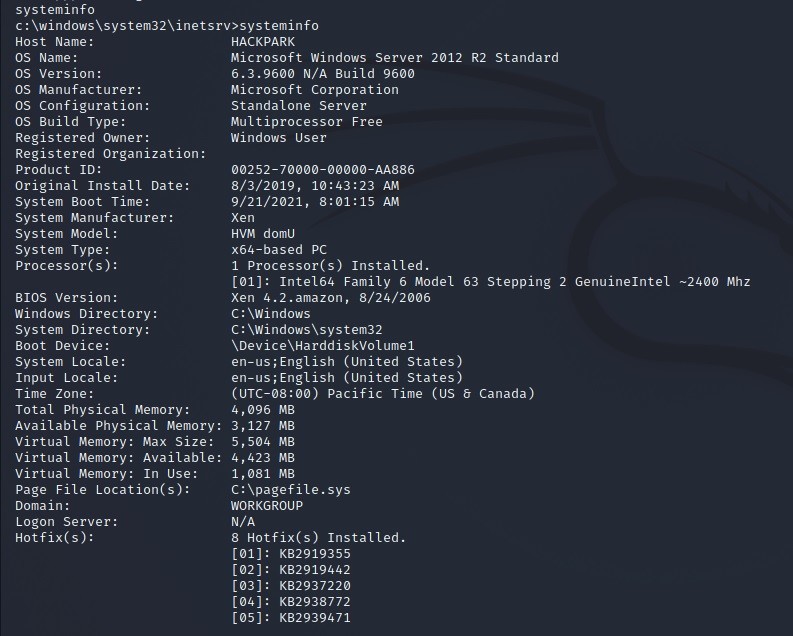Click the Intel64 Family 6 processor line
793x636 pixels.
pyautogui.click(x=490, y=281)
